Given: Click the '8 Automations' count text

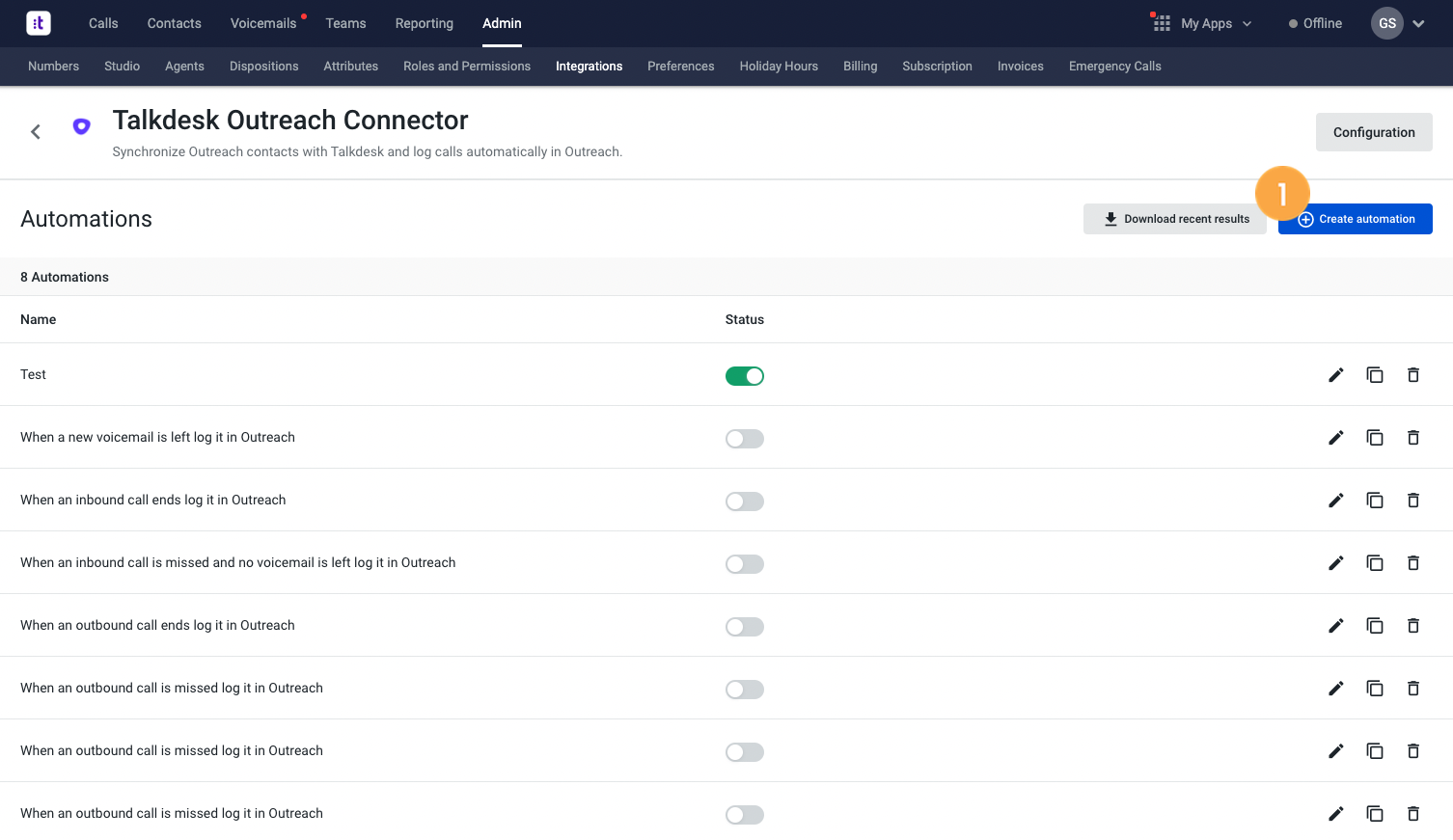Looking at the screenshot, I should [x=65, y=277].
